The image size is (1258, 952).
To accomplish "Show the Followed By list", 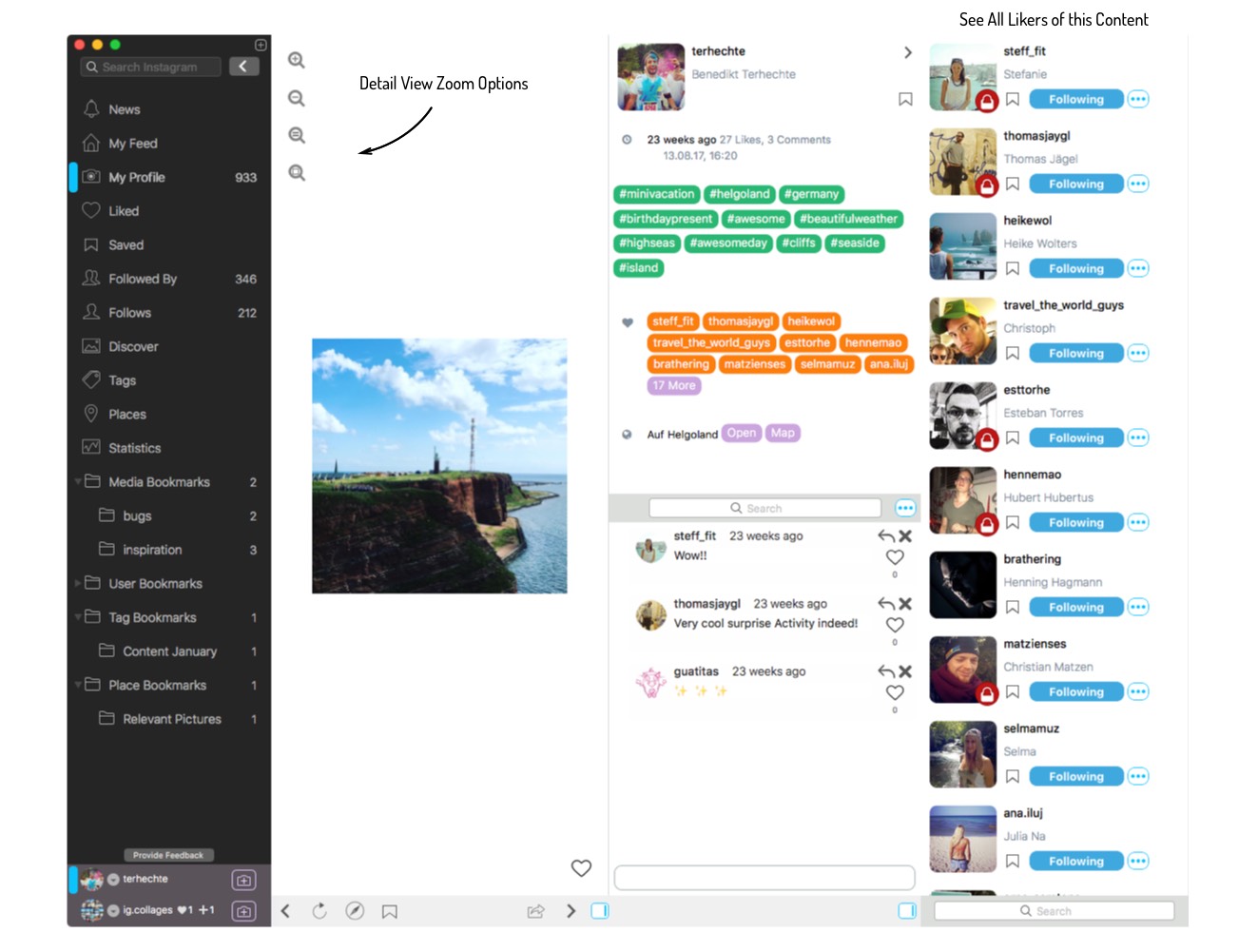I will [x=169, y=279].
